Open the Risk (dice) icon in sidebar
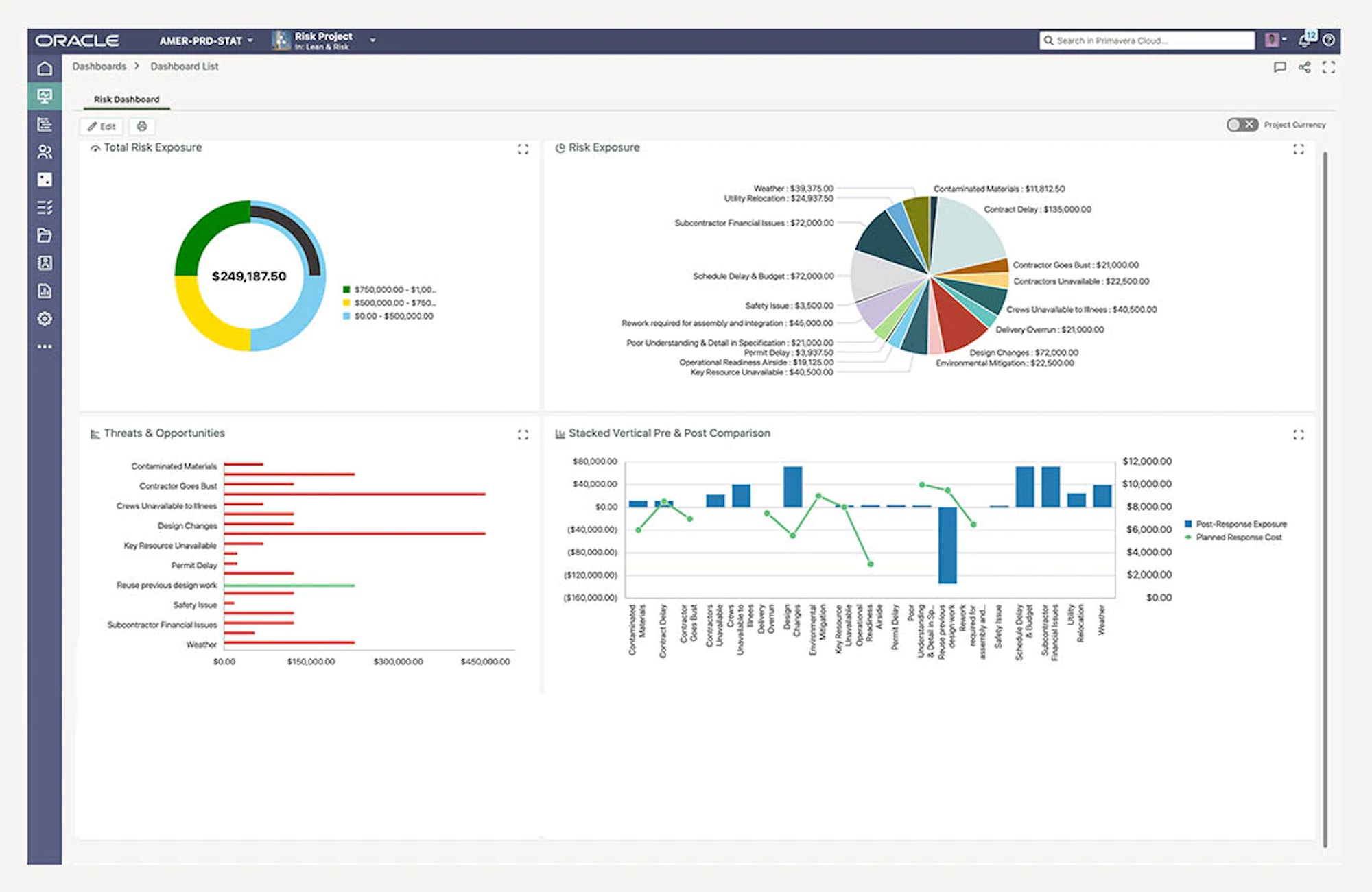 [x=45, y=180]
